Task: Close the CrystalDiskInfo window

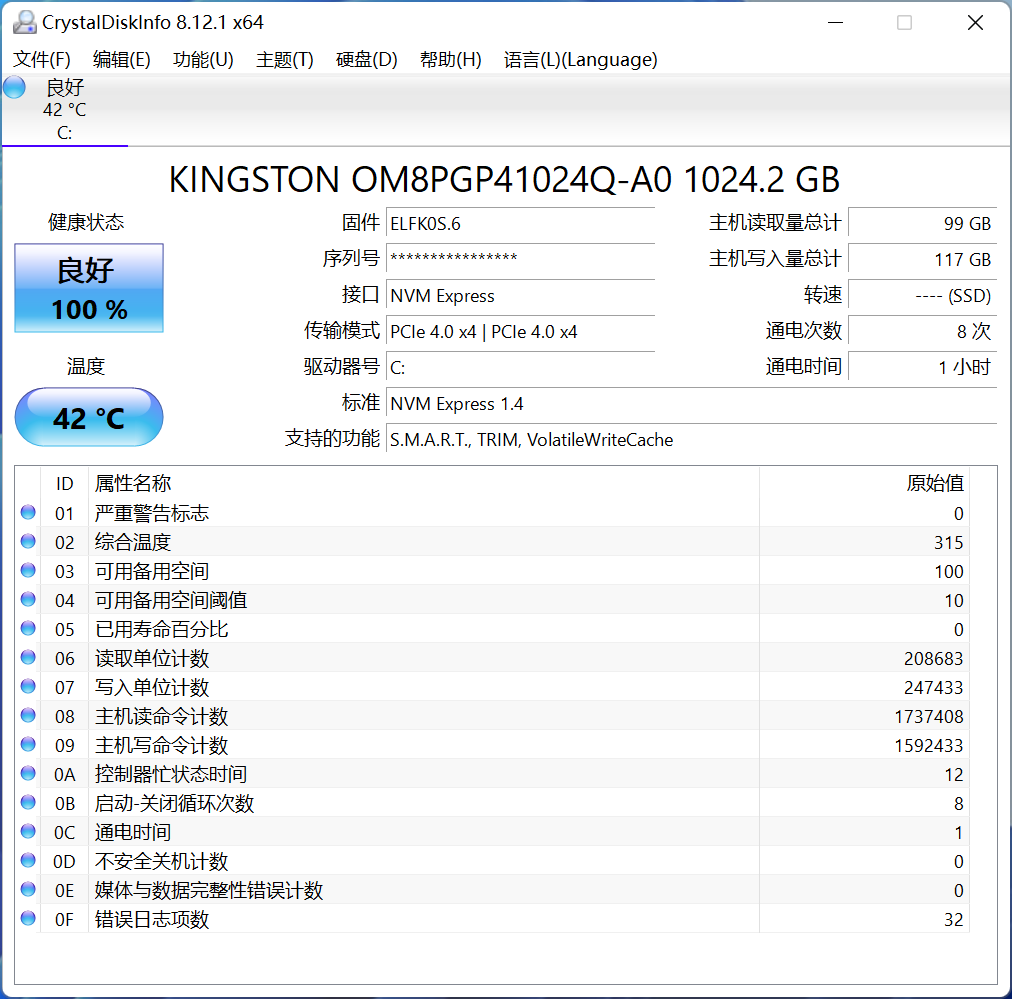Action: pyautogui.click(x=975, y=23)
